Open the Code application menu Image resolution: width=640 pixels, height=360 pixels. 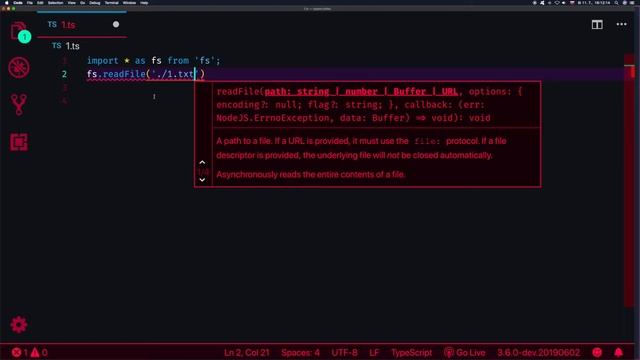pos(18,3)
